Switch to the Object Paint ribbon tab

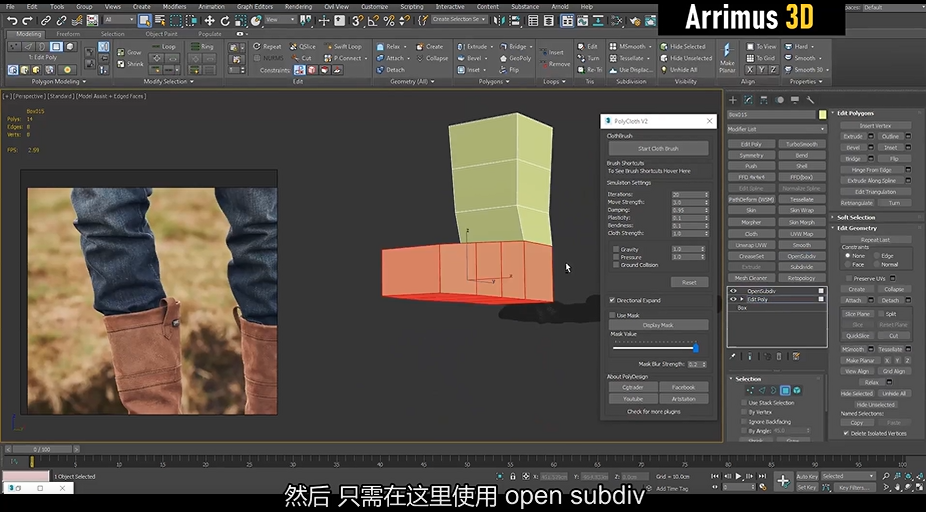pyautogui.click(x=161, y=34)
